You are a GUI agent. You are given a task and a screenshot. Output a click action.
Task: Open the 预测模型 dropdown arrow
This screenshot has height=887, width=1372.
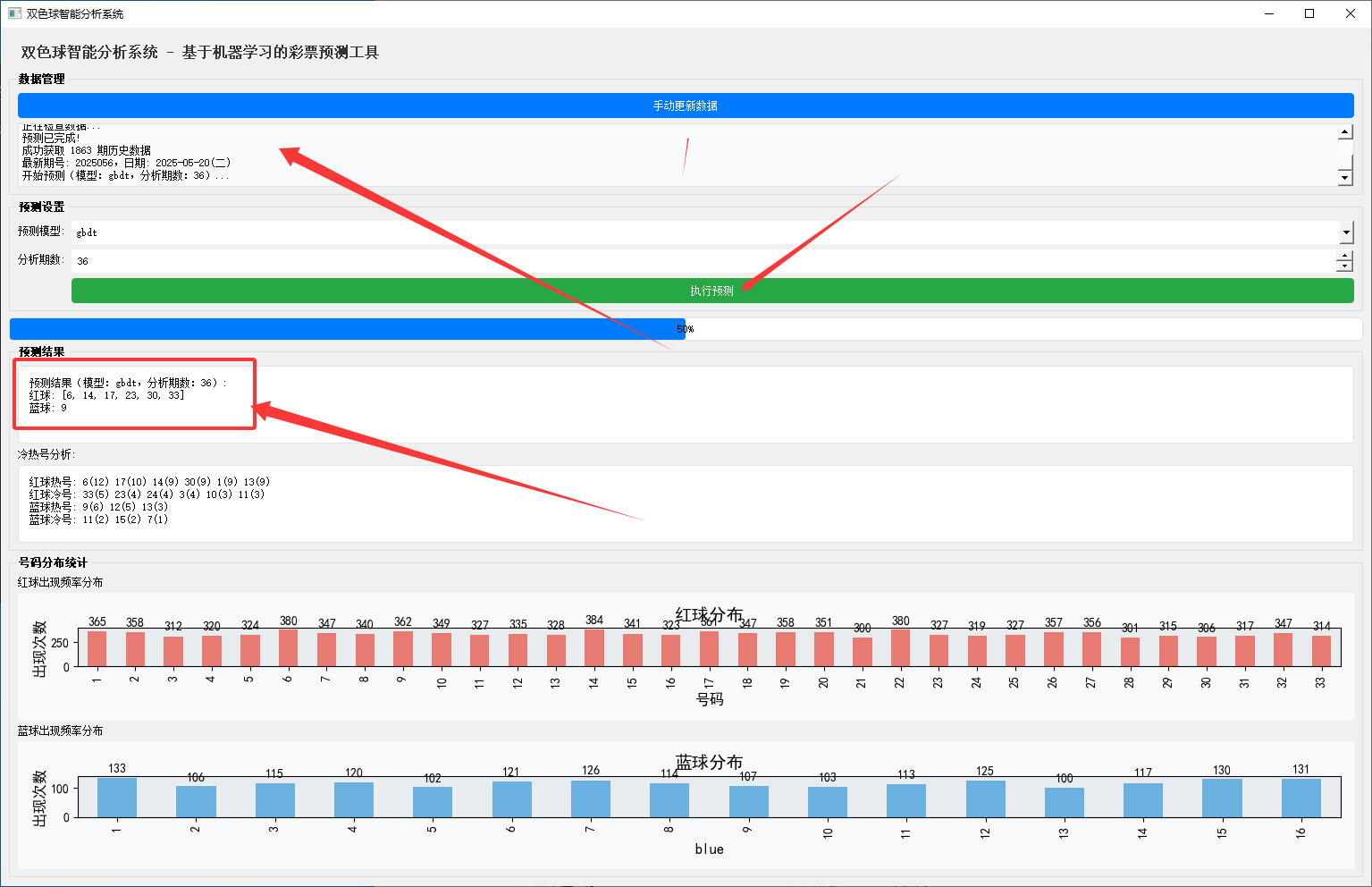1346,232
